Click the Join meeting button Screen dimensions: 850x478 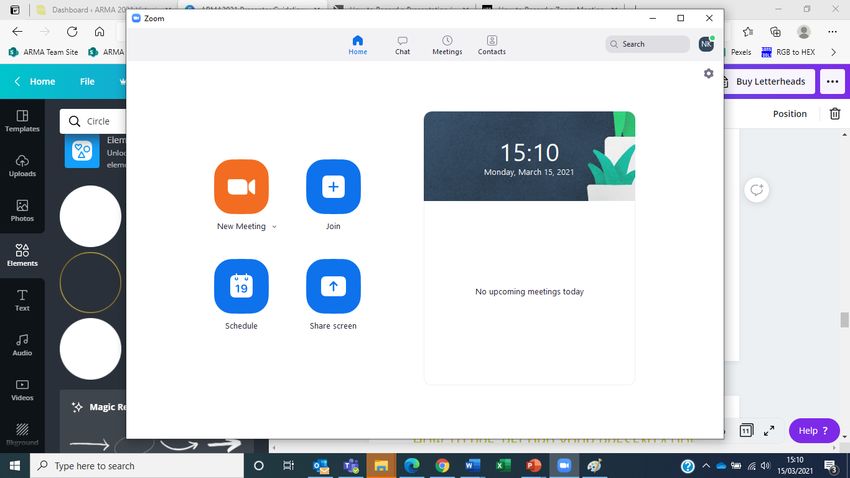[x=333, y=186]
